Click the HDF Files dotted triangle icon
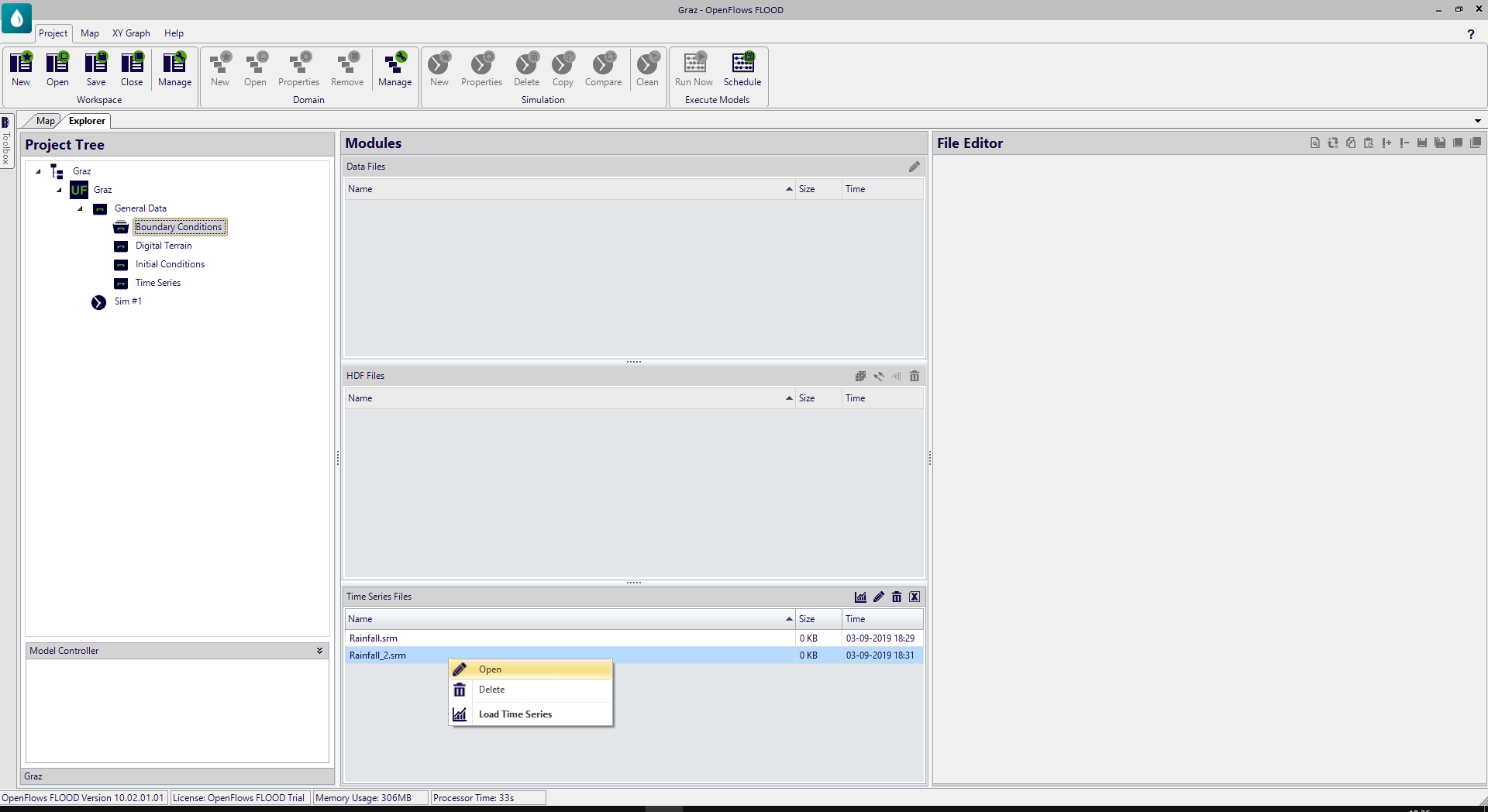Viewport: 1488px width, 812px height. (897, 376)
